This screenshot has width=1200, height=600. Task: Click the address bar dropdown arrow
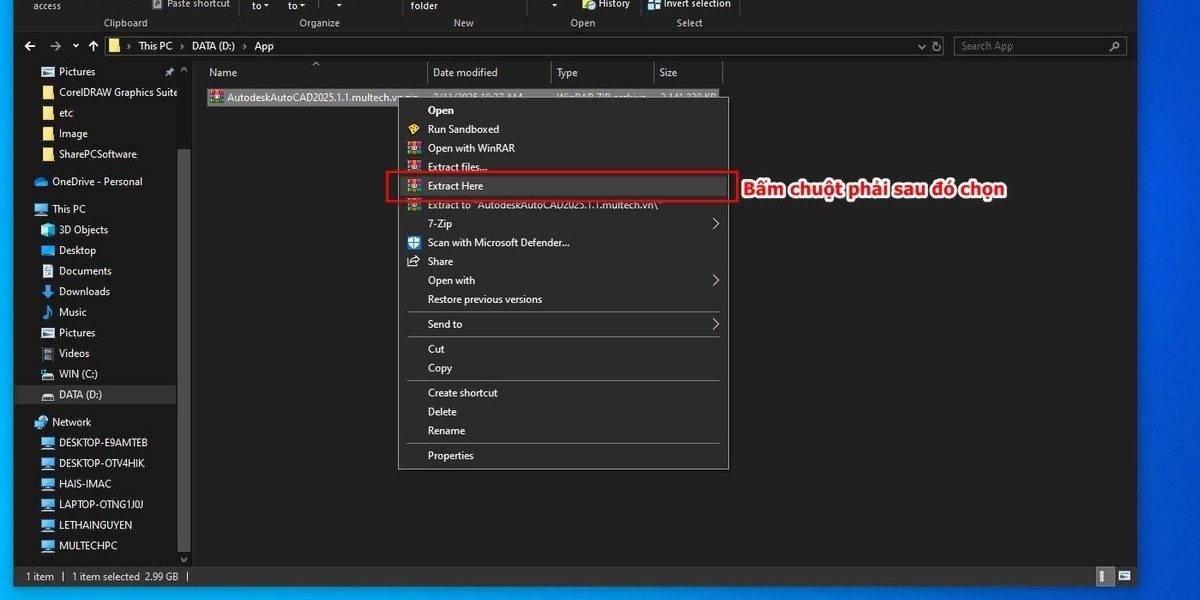pyautogui.click(x=920, y=45)
